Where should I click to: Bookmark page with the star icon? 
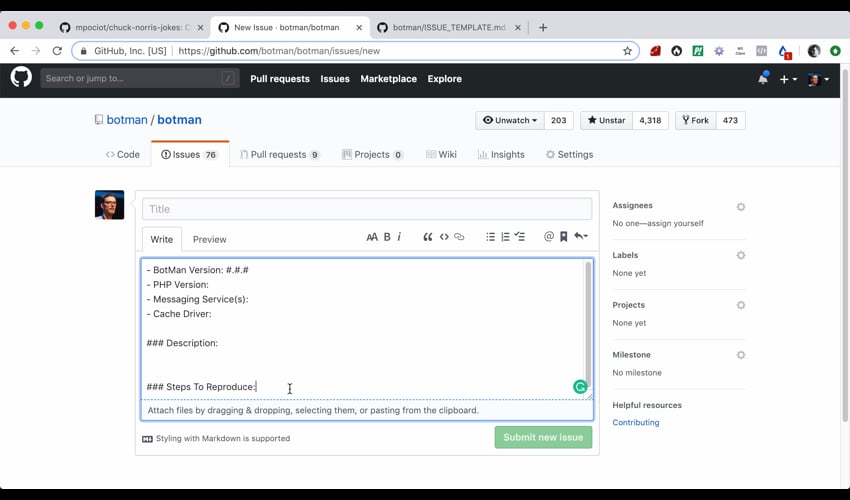click(627, 51)
